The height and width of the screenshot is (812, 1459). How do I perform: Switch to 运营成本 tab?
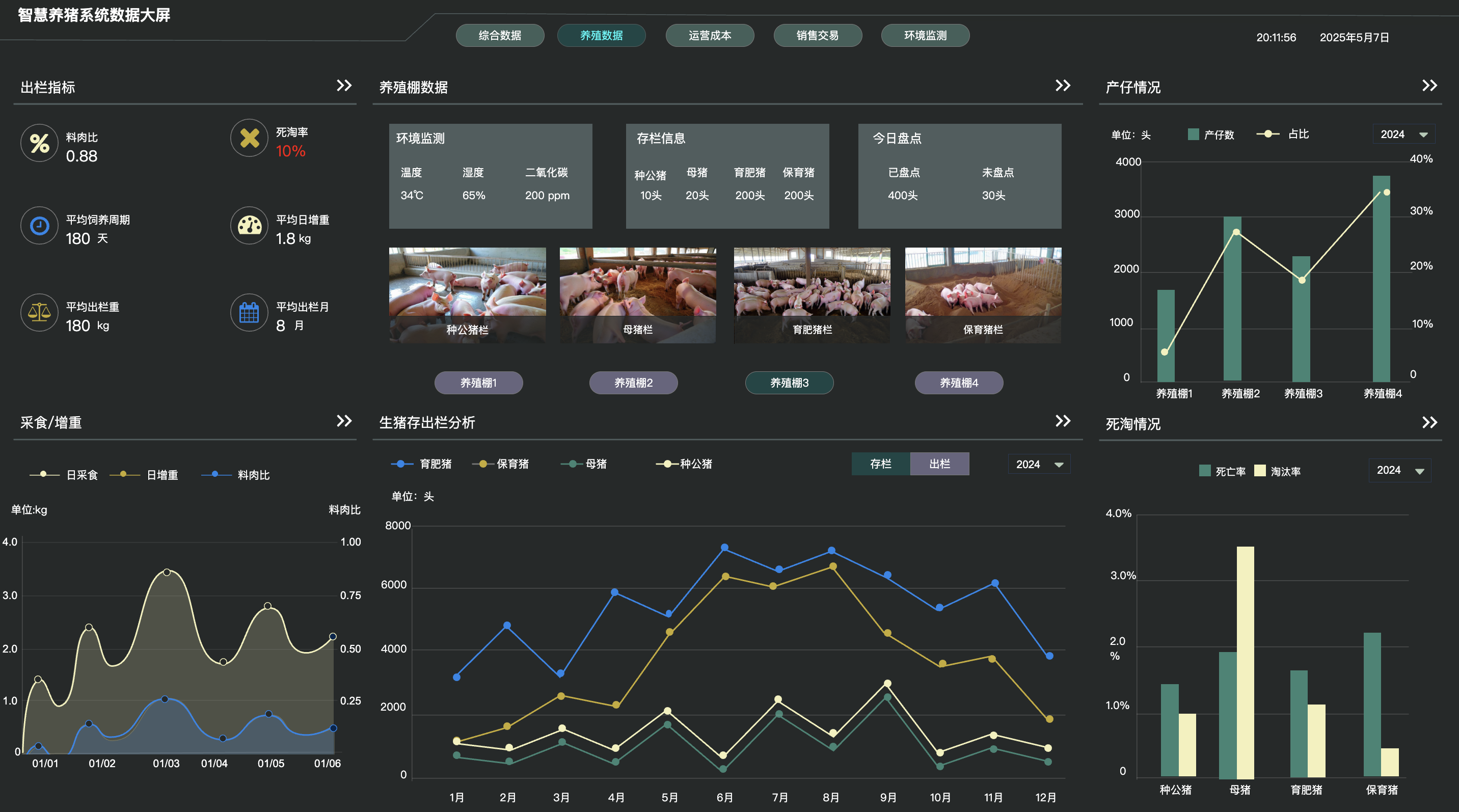tap(709, 35)
